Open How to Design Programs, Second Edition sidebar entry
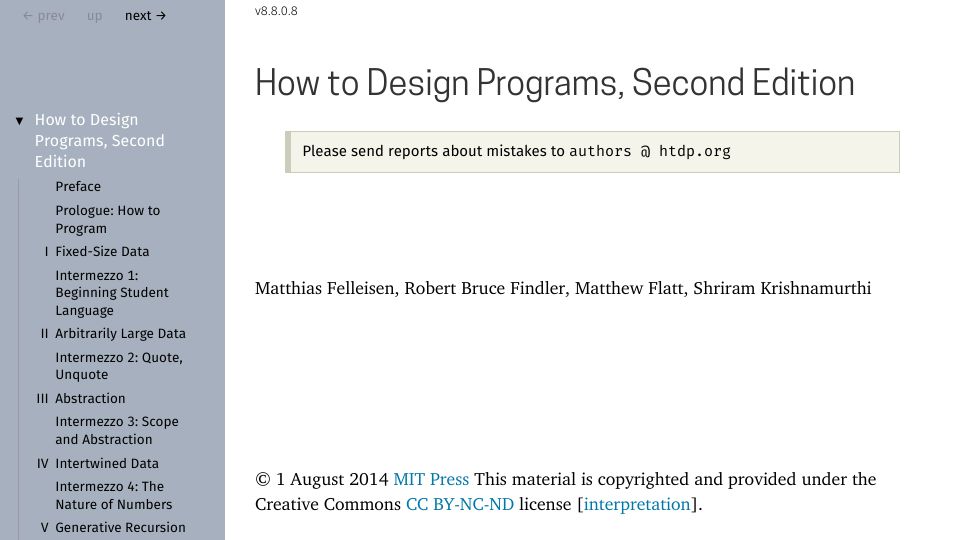Image resolution: width=960 pixels, height=540 pixels. [x=99, y=140]
